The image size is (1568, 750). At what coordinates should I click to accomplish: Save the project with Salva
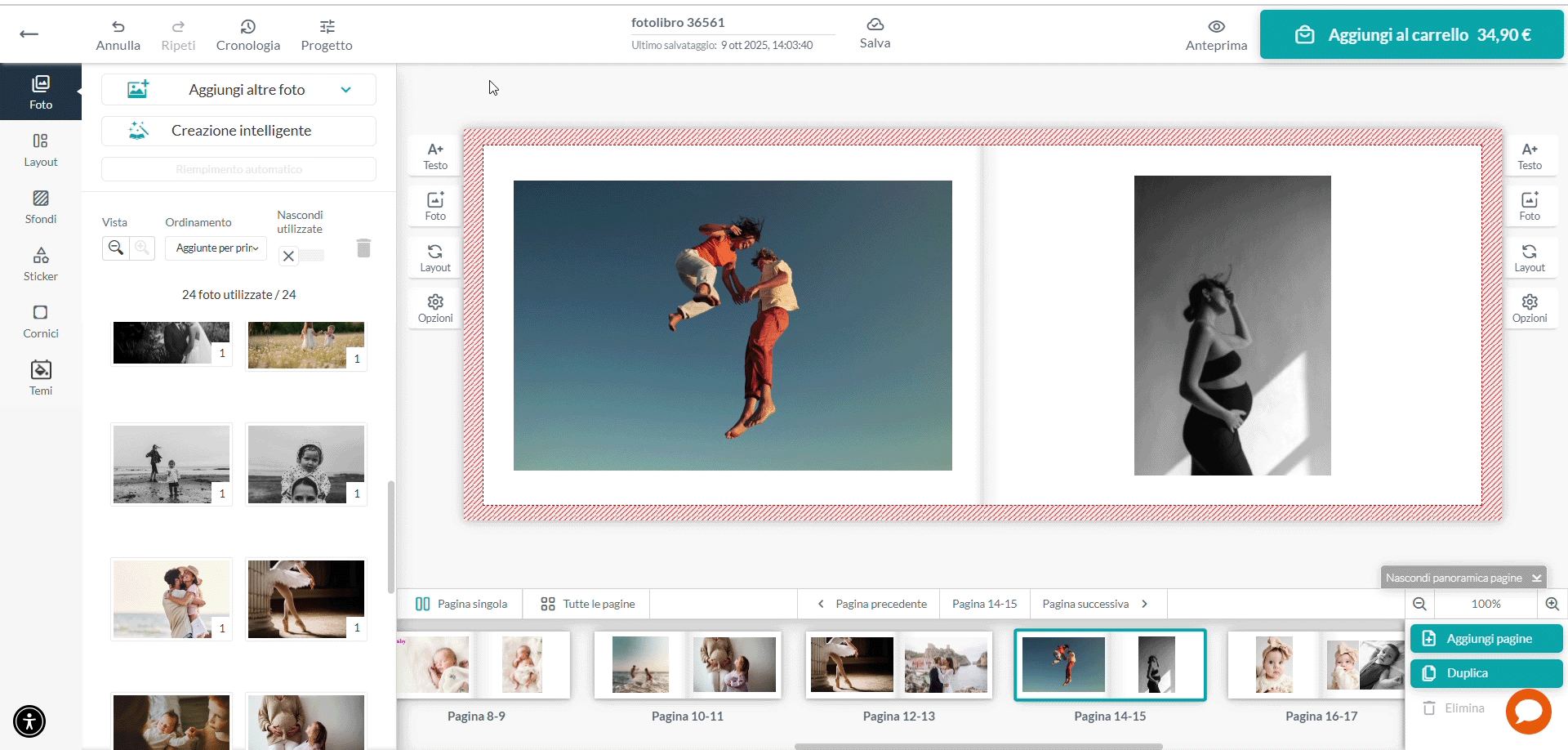click(x=875, y=33)
